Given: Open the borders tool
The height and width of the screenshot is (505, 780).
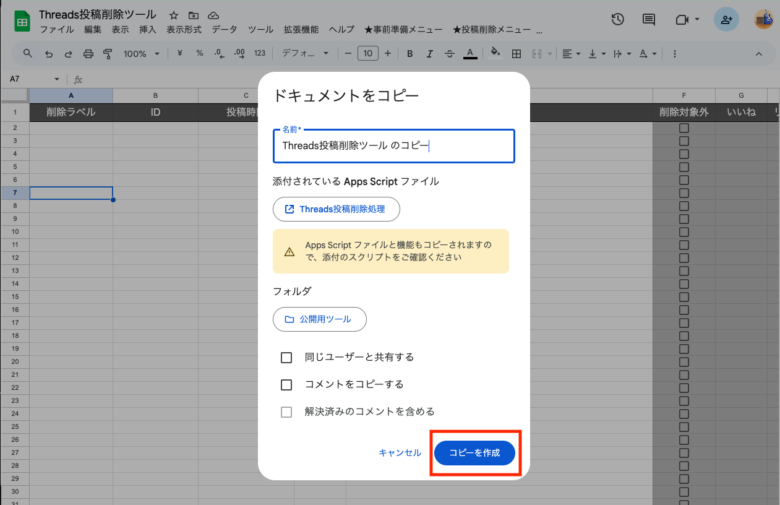Looking at the screenshot, I should pos(516,54).
